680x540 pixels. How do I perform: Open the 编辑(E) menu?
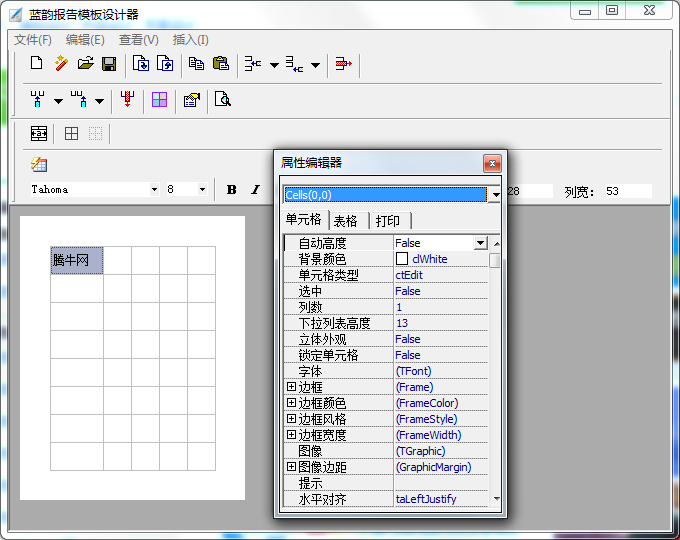[85, 40]
